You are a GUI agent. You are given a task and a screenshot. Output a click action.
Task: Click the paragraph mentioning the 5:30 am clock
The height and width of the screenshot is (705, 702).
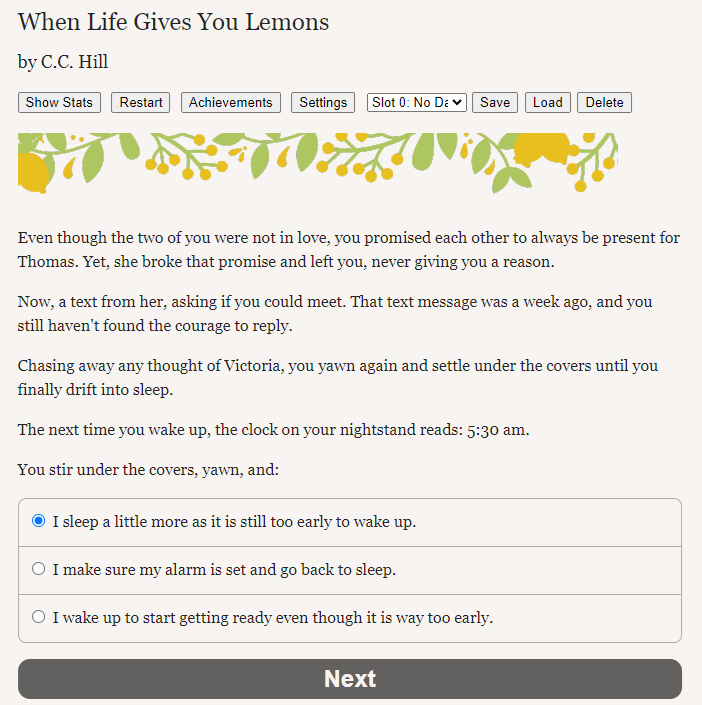[273, 430]
